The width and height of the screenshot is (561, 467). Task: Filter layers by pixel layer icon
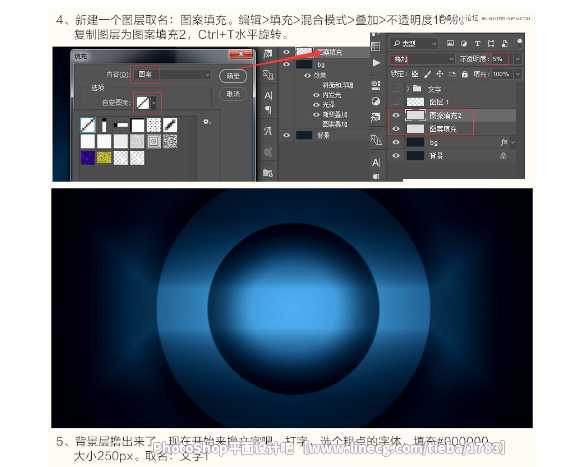[x=450, y=43]
